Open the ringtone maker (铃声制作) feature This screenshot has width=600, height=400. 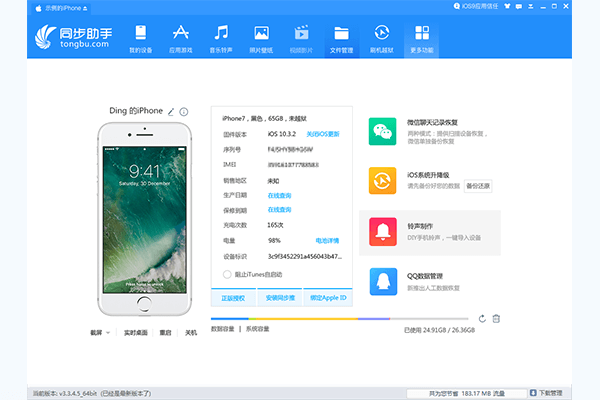[430, 232]
